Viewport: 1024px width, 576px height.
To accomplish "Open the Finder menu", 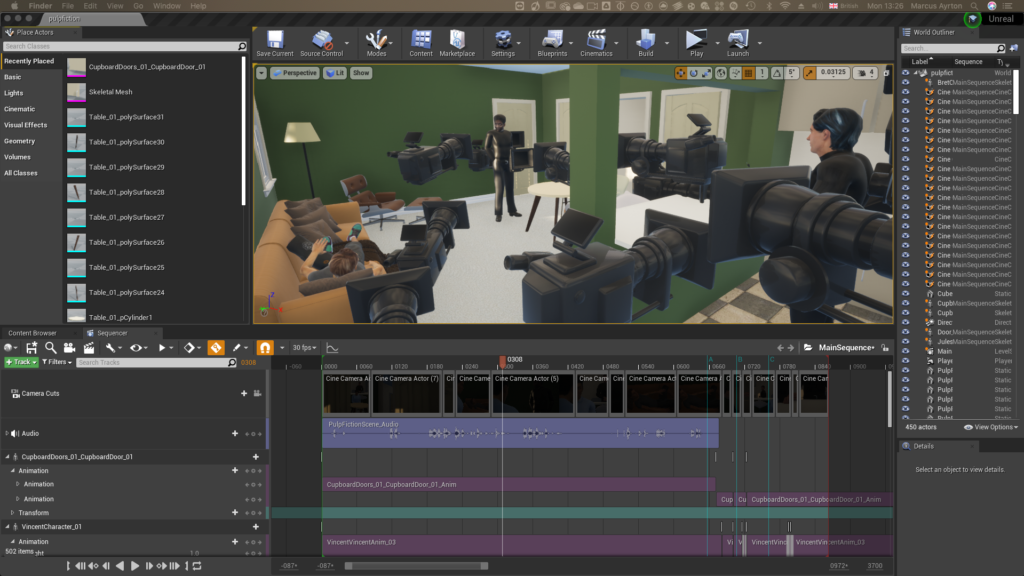I will coord(40,6).
